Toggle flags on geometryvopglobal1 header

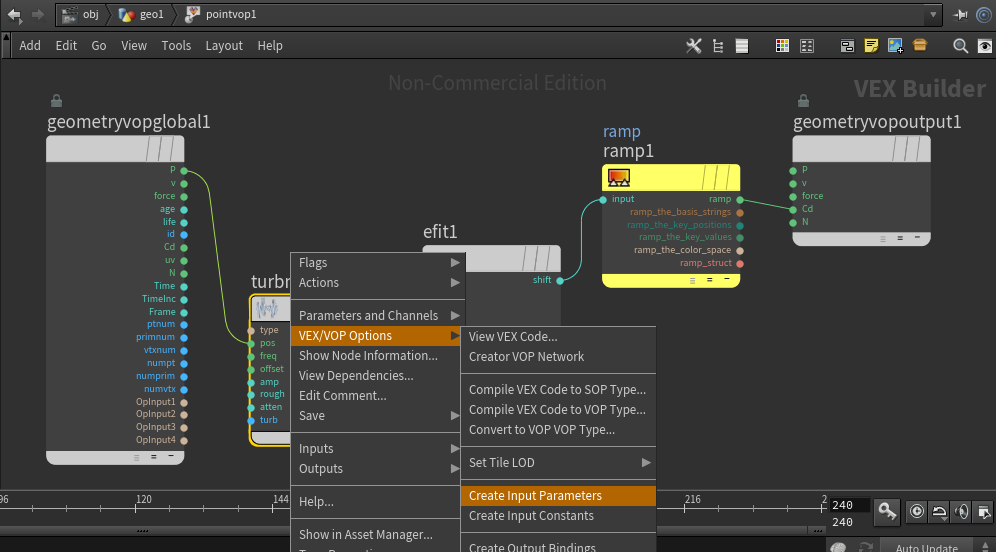coord(161,149)
